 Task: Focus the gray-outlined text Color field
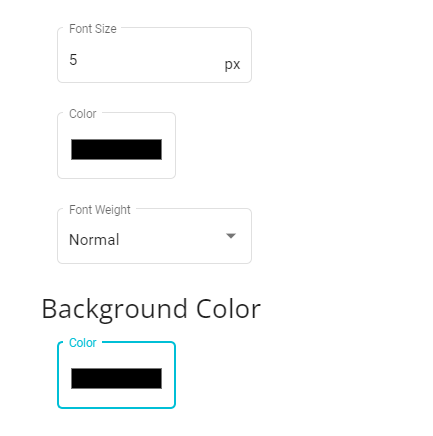coord(116,145)
